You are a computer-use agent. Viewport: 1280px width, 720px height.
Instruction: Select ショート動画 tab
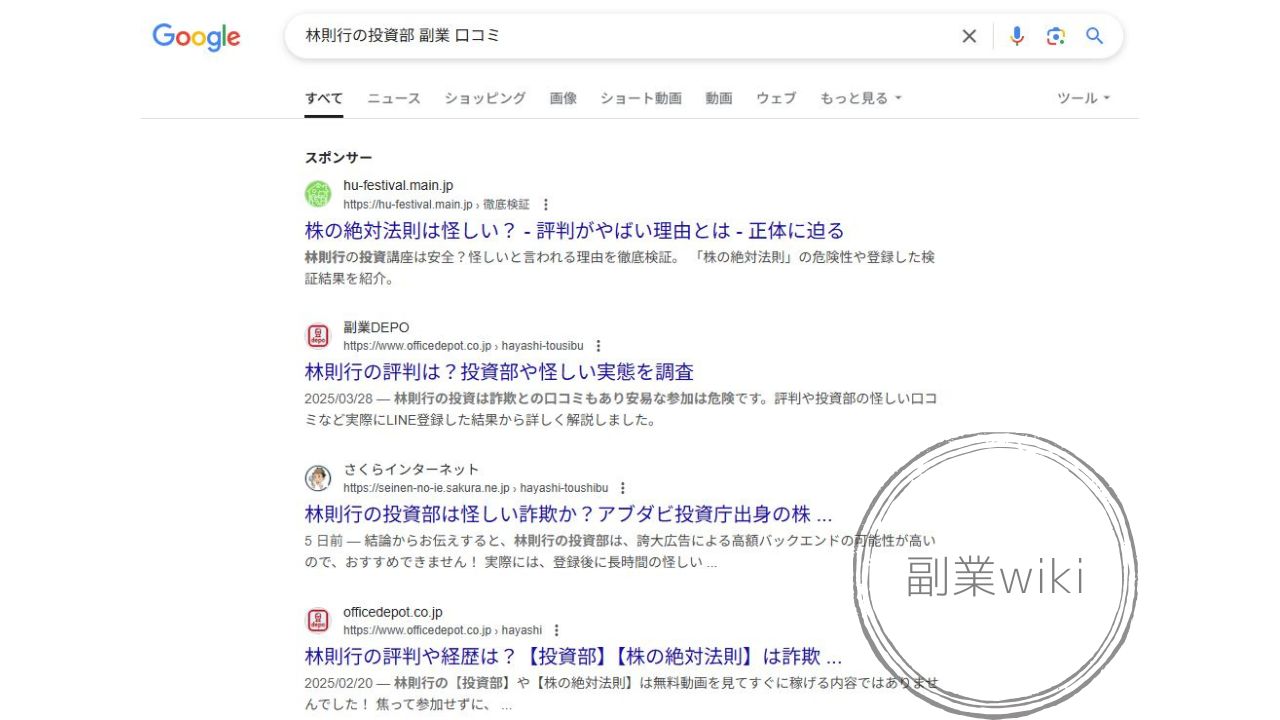pos(641,98)
